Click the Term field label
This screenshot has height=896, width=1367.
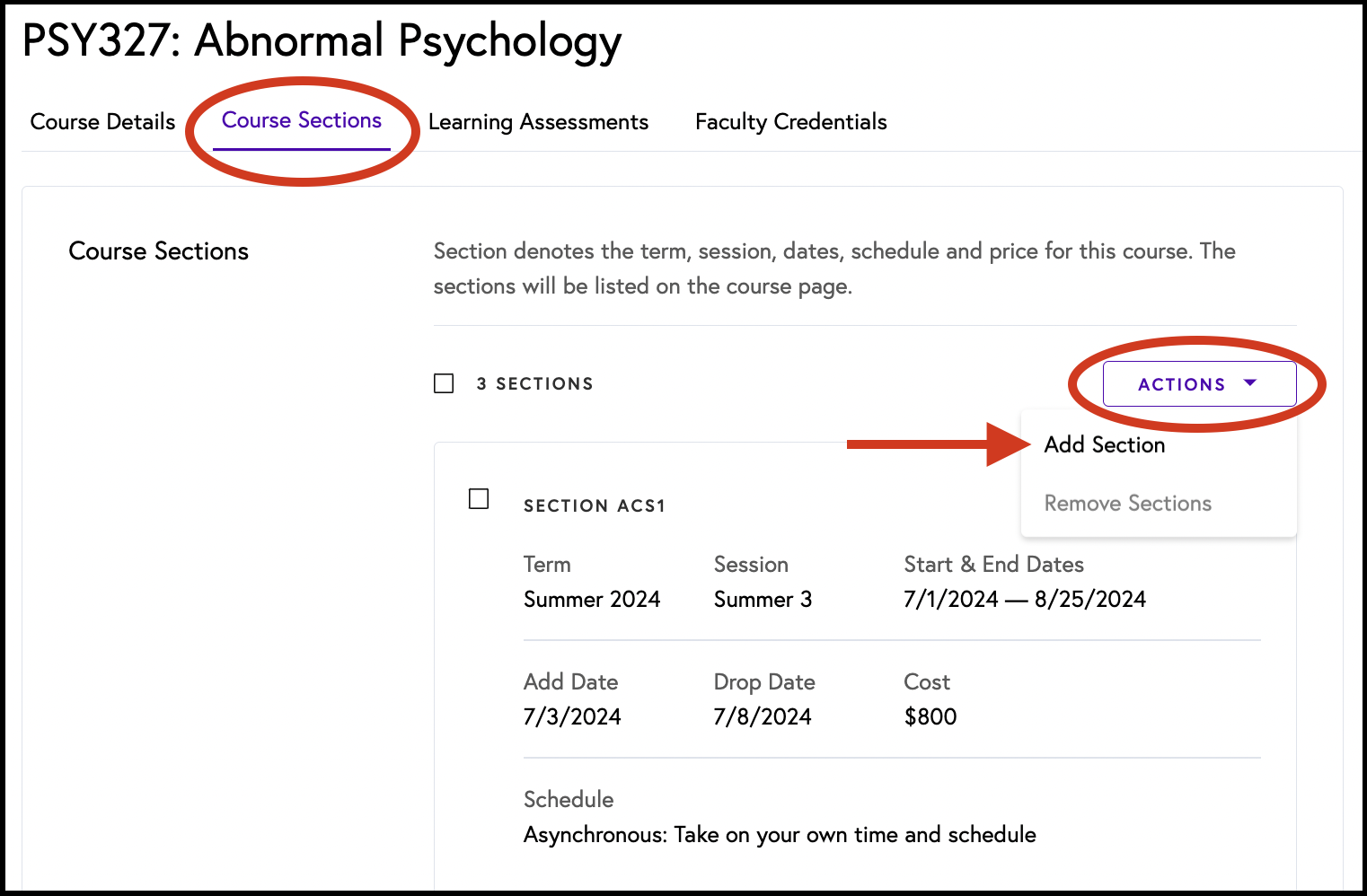(547, 564)
